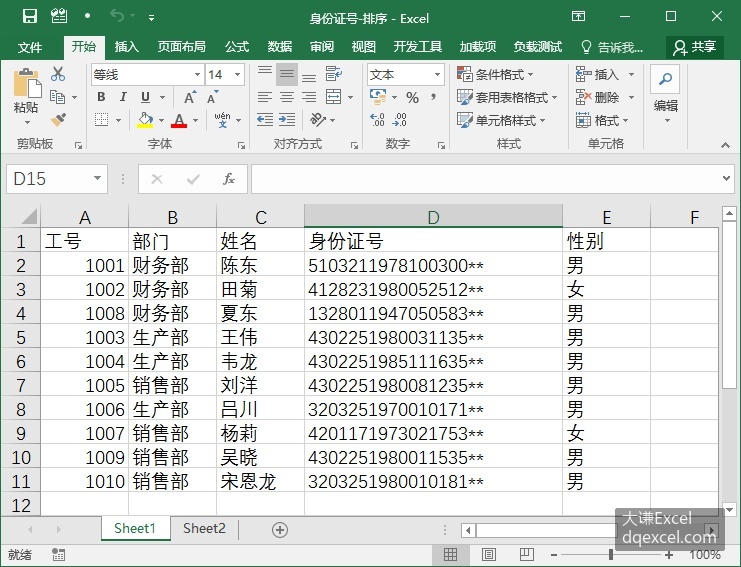Open the 文件 menu
Image resolution: width=741 pixels, height=567 pixels.
30,47
